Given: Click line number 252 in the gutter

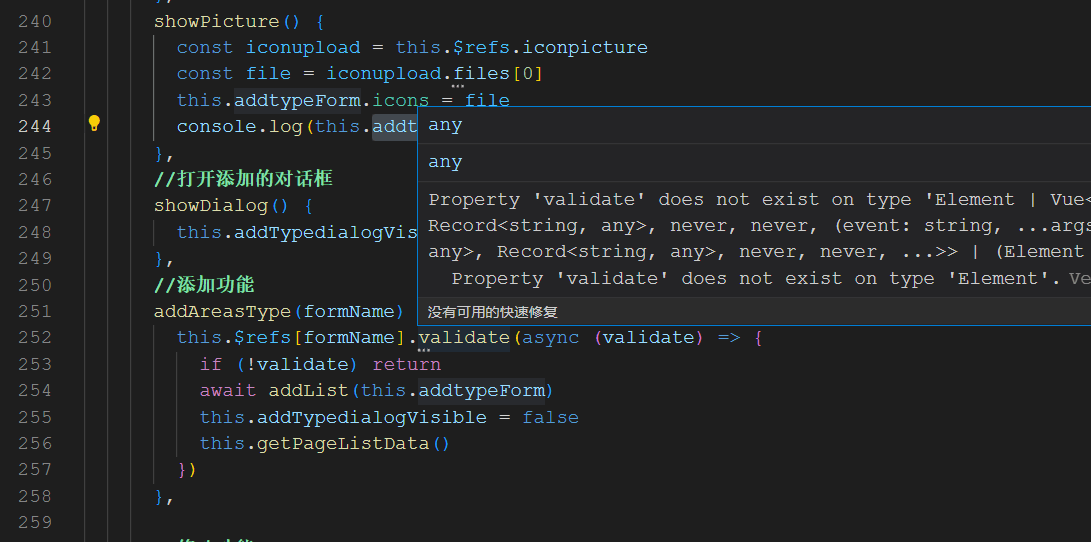Looking at the screenshot, I should (35, 337).
